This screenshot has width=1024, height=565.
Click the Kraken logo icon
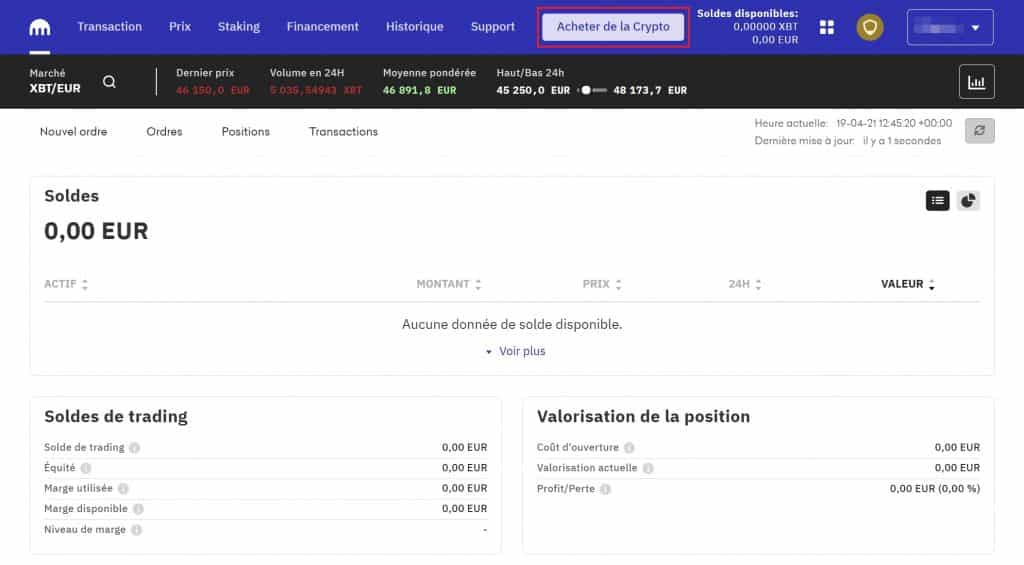(41, 27)
